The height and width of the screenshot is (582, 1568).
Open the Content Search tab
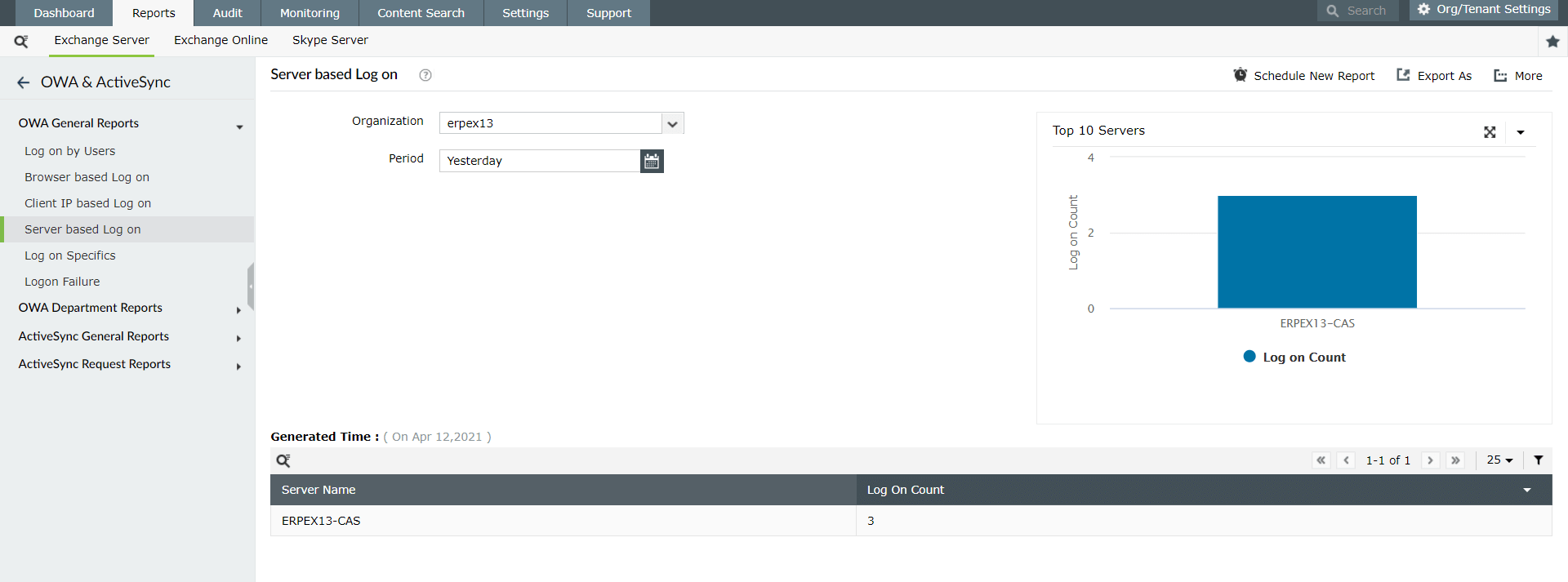[421, 13]
